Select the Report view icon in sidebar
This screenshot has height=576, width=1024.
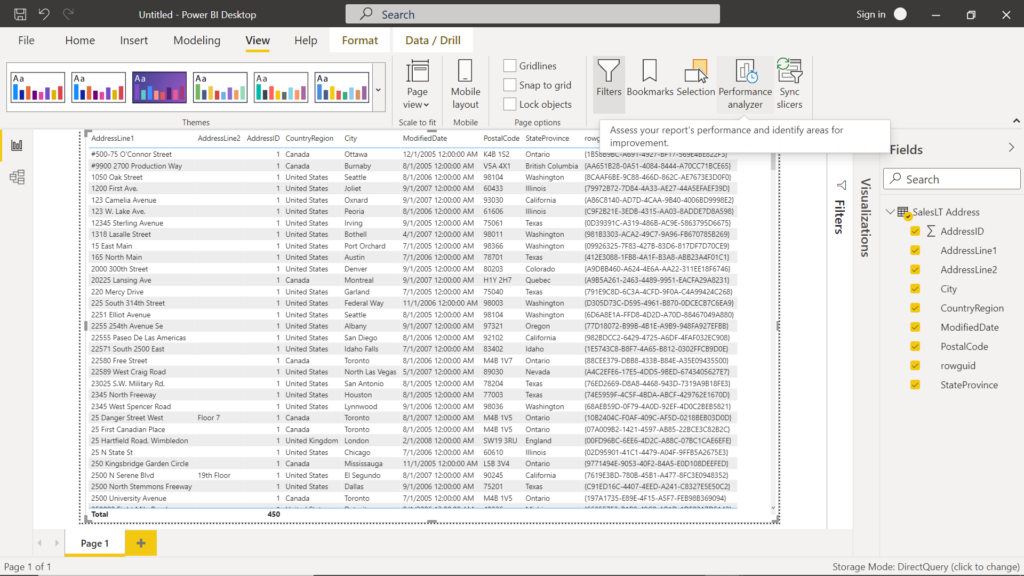point(15,144)
